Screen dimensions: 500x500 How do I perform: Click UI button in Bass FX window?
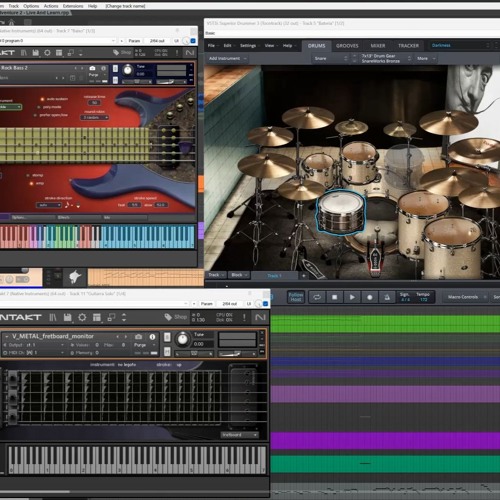pos(177,41)
